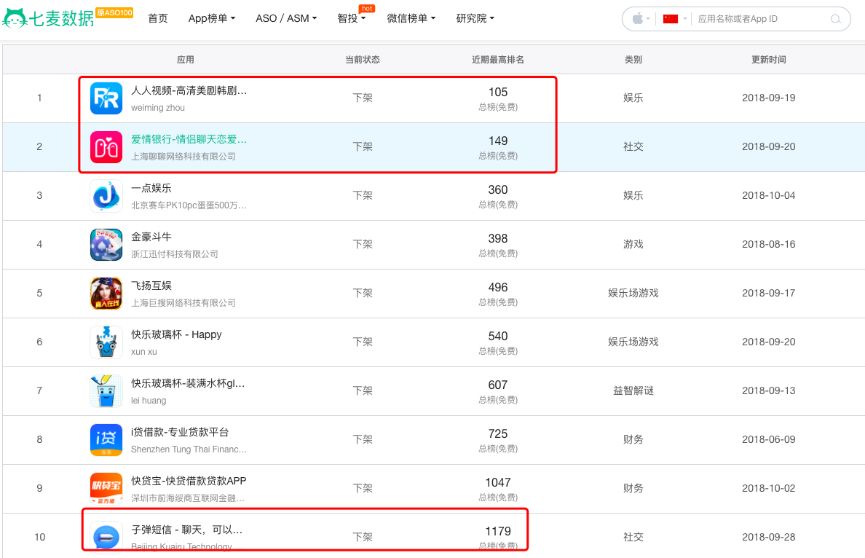Click developer name lei huang
This screenshot has width=865, height=558.
[148, 401]
